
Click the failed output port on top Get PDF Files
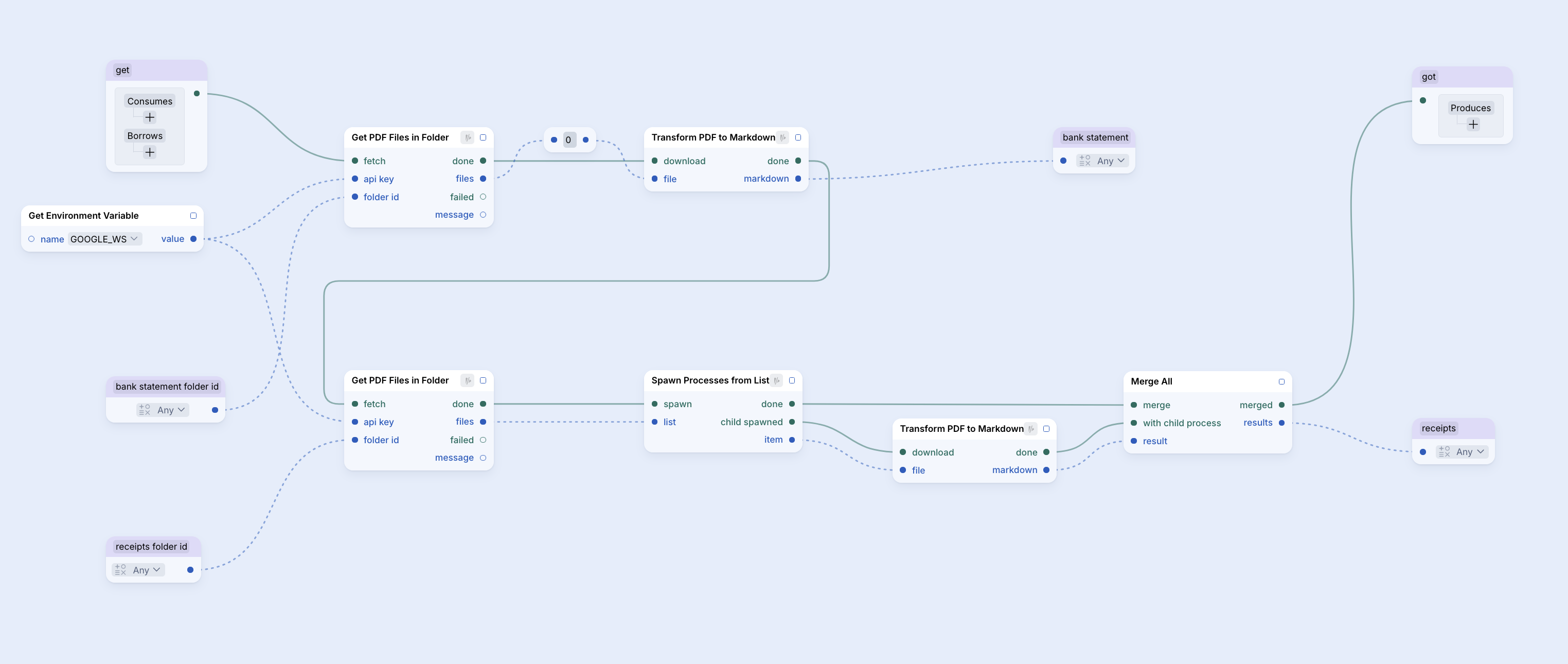click(x=483, y=197)
